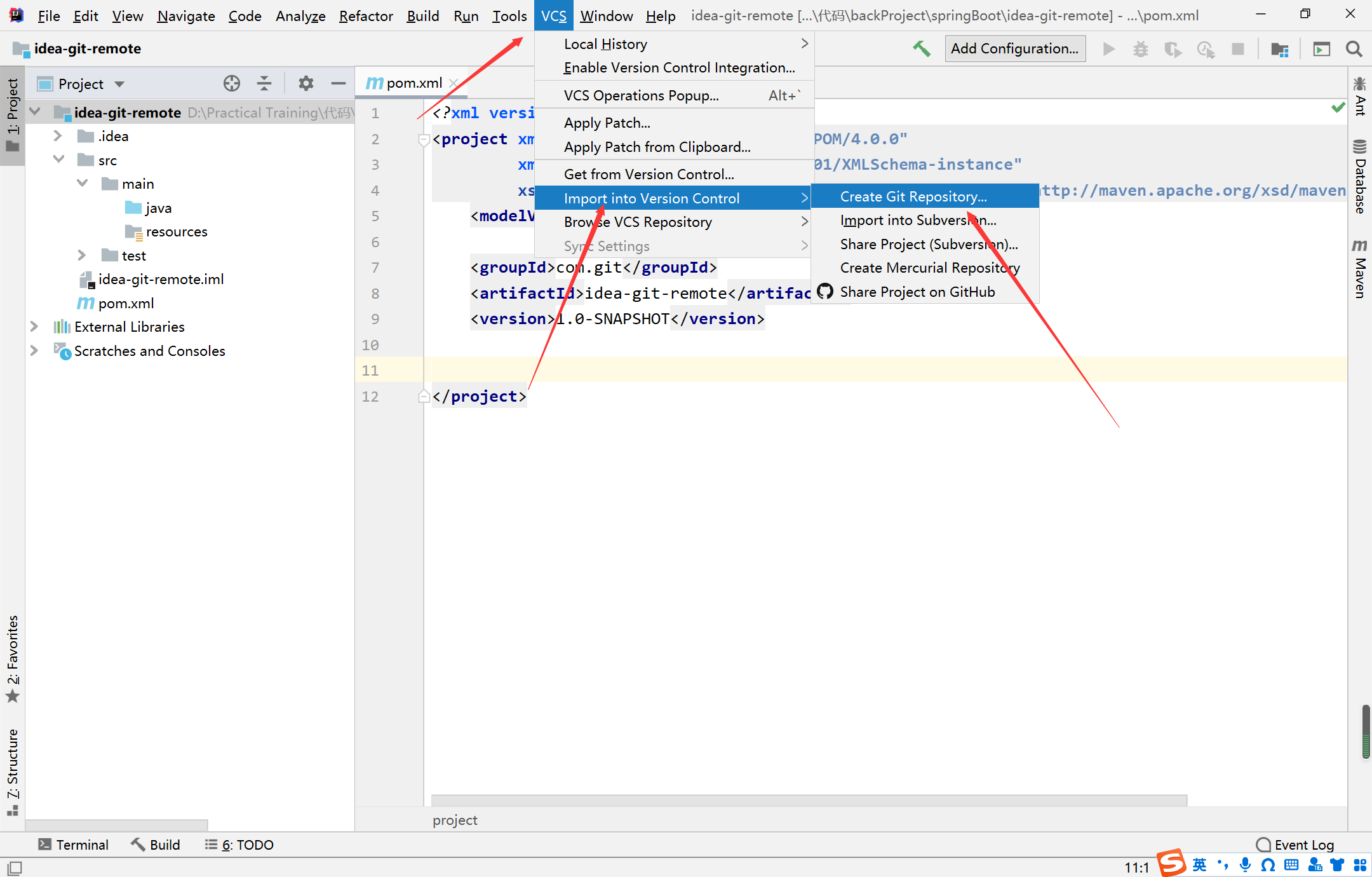Click the Locate file crosshair icon
The height and width of the screenshot is (877, 1372).
click(x=232, y=83)
